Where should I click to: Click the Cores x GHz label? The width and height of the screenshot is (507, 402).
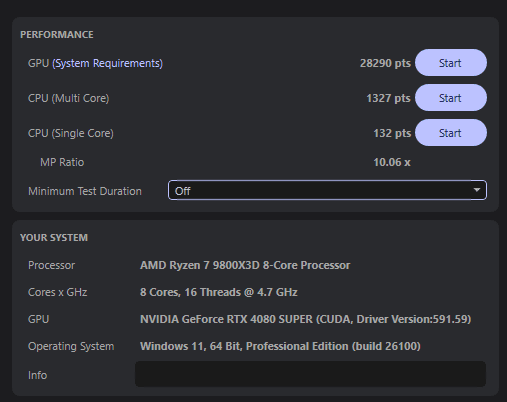pyautogui.click(x=57, y=292)
